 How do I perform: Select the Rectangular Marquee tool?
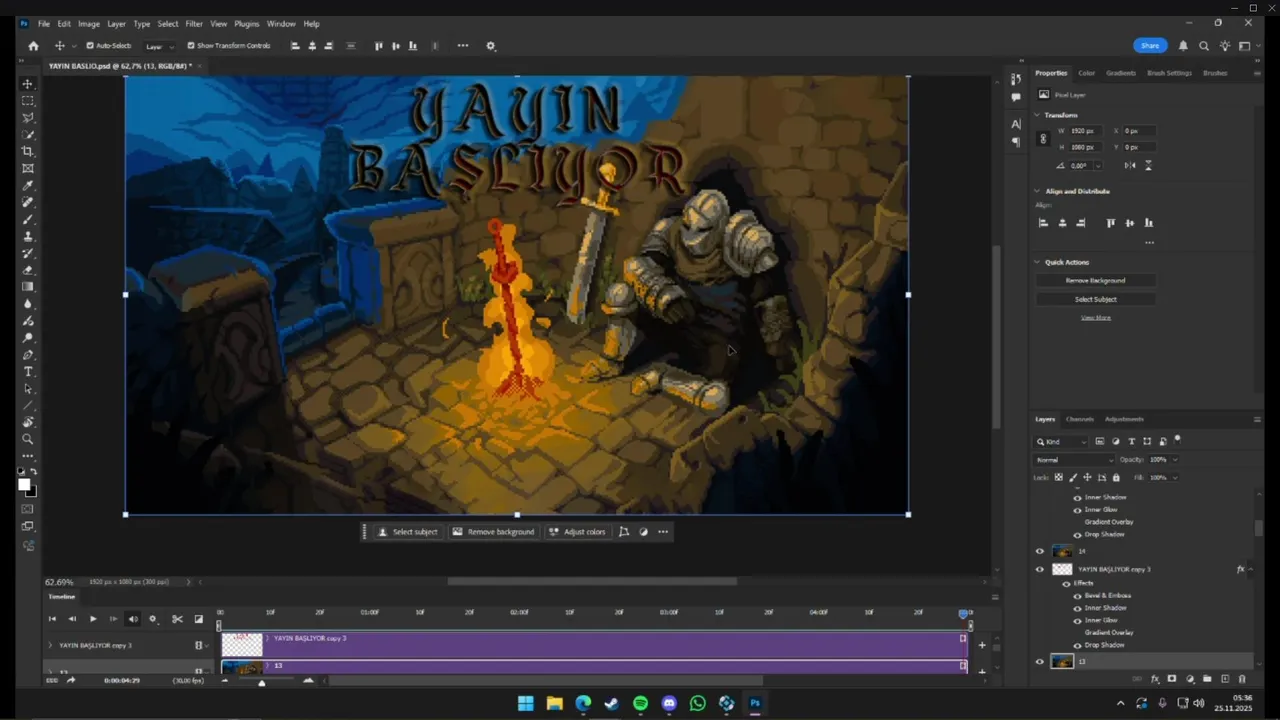click(x=28, y=101)
